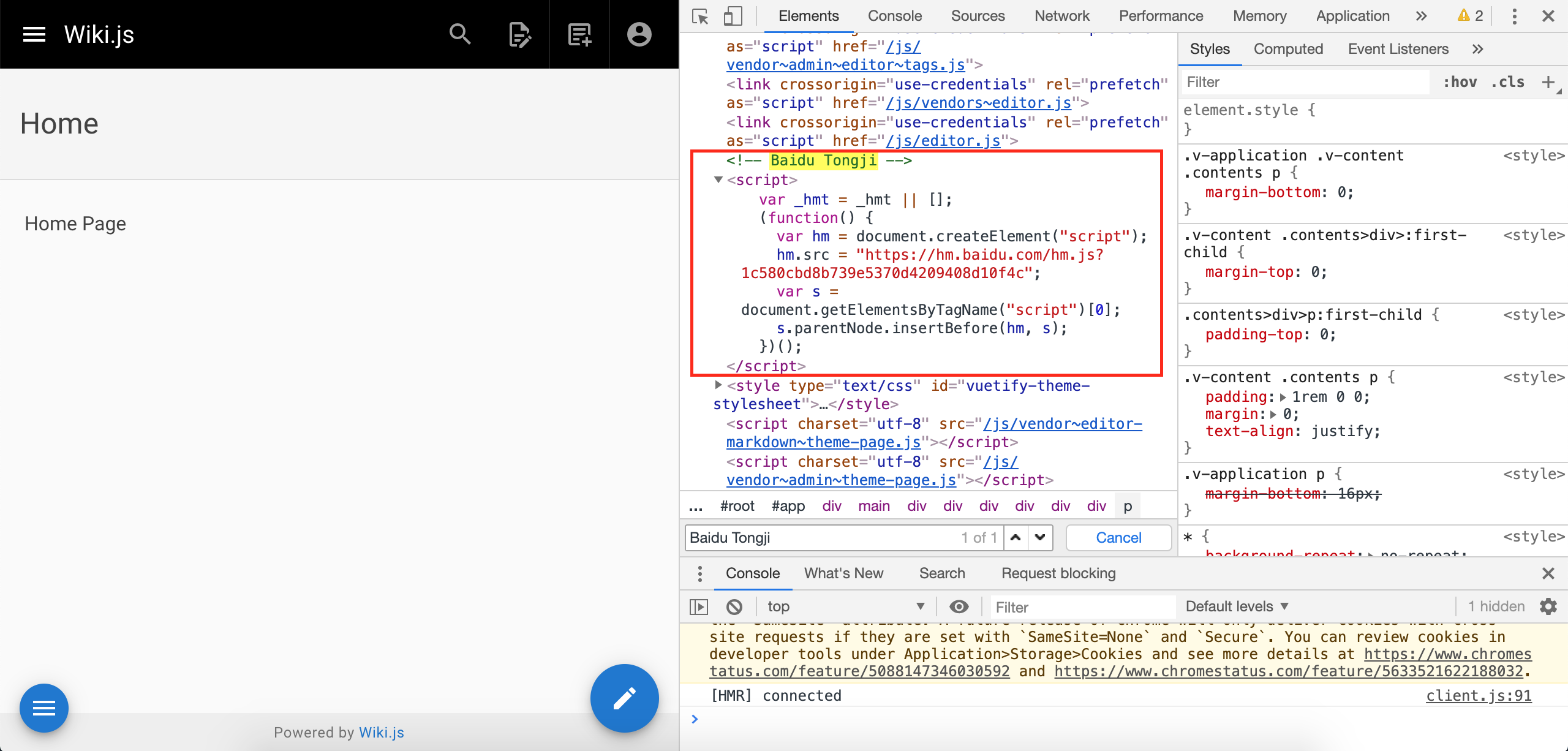Switch to the Network tab

(1062, 17)
